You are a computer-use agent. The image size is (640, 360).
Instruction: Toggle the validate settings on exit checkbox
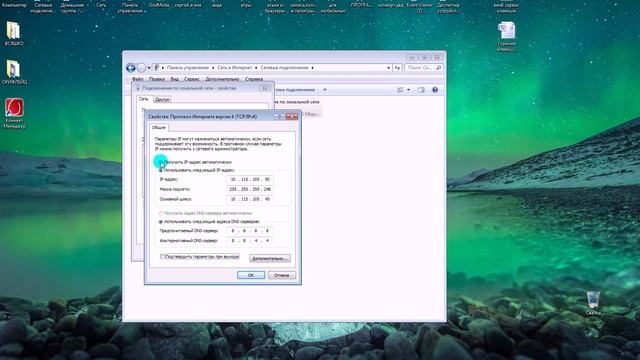coord(162,257)
